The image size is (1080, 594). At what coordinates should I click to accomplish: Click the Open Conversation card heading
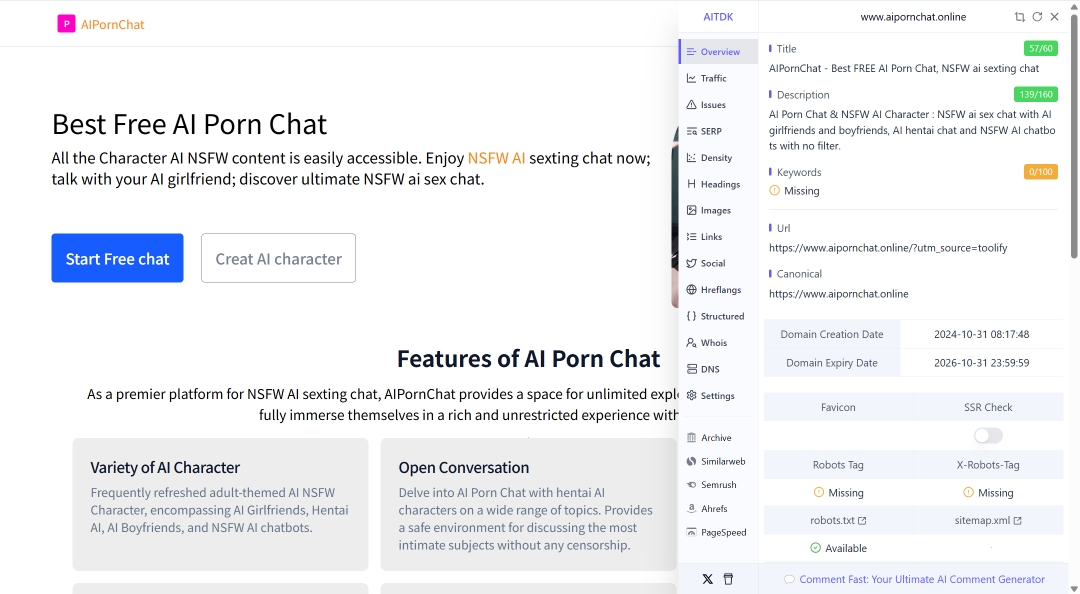[464, 467]
